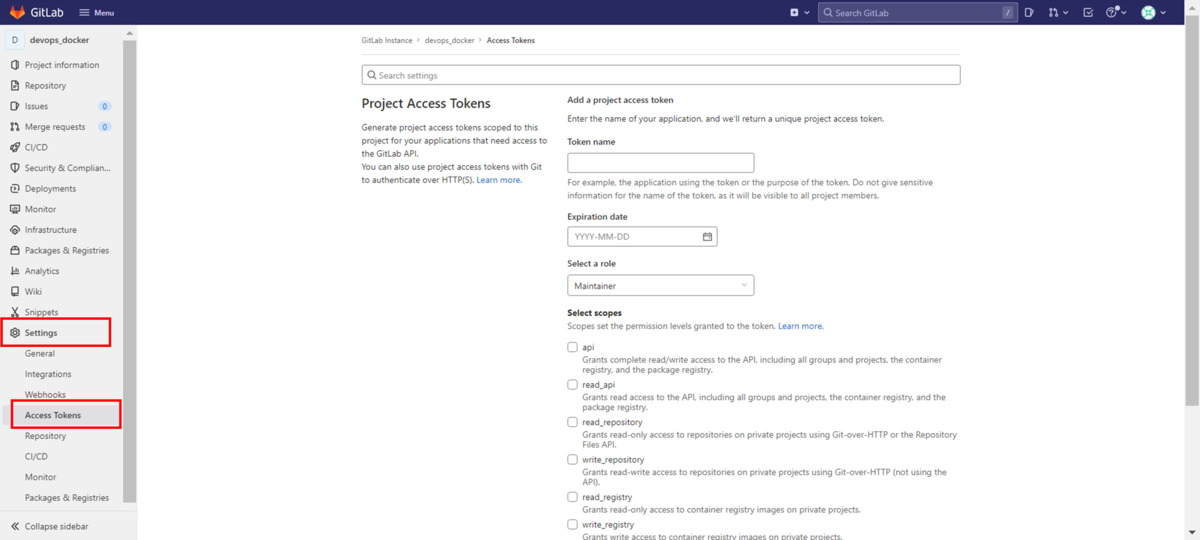Viewport: 1200px width, 540px height.
Task: Focus the Search settings field
Action: tap(660, 75)
